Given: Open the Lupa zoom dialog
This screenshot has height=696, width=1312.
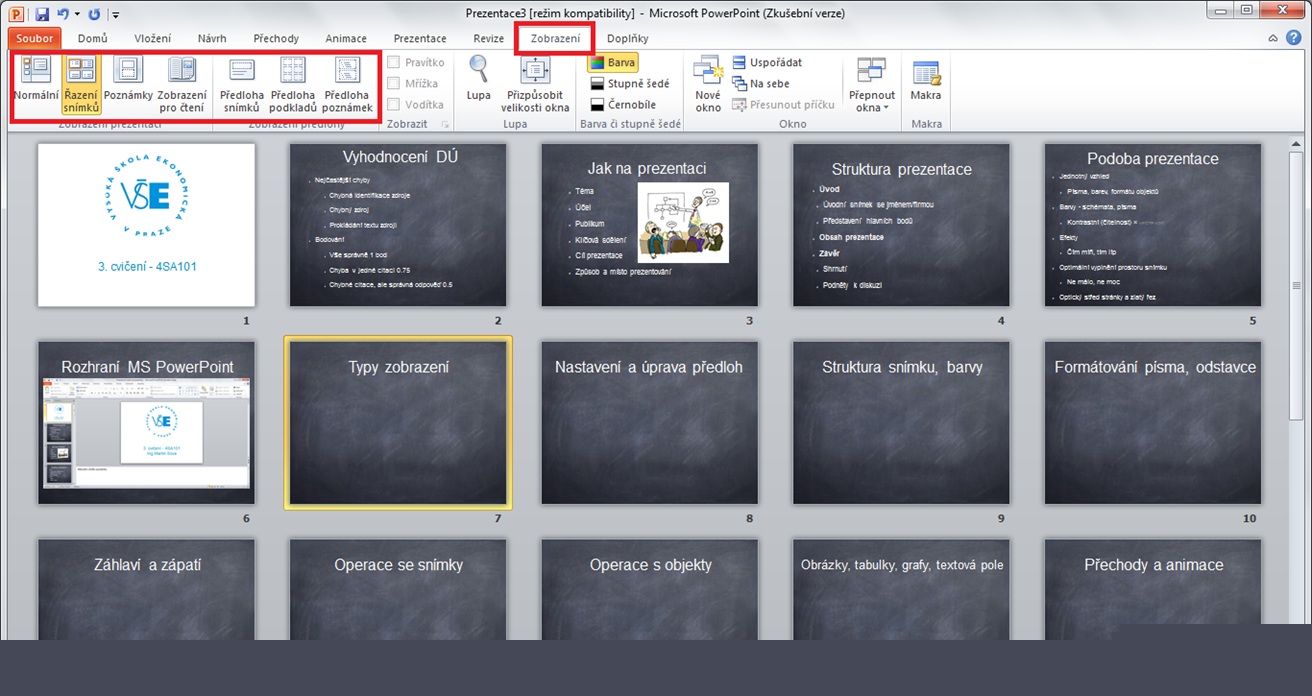Looking at the screenshot, I should (479, 83).
